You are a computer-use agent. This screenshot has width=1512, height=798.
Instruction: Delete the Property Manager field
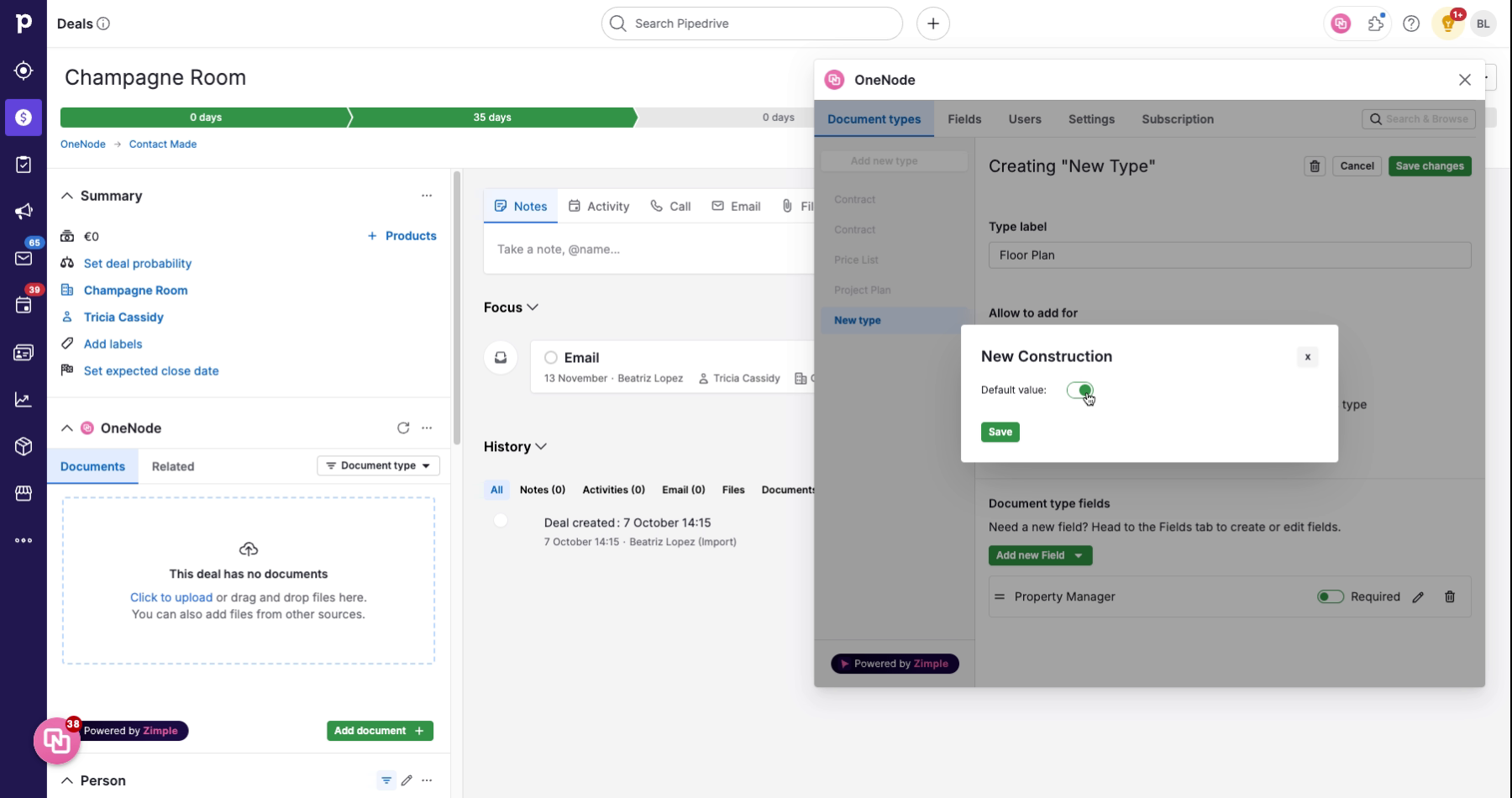coord(1450,597)
